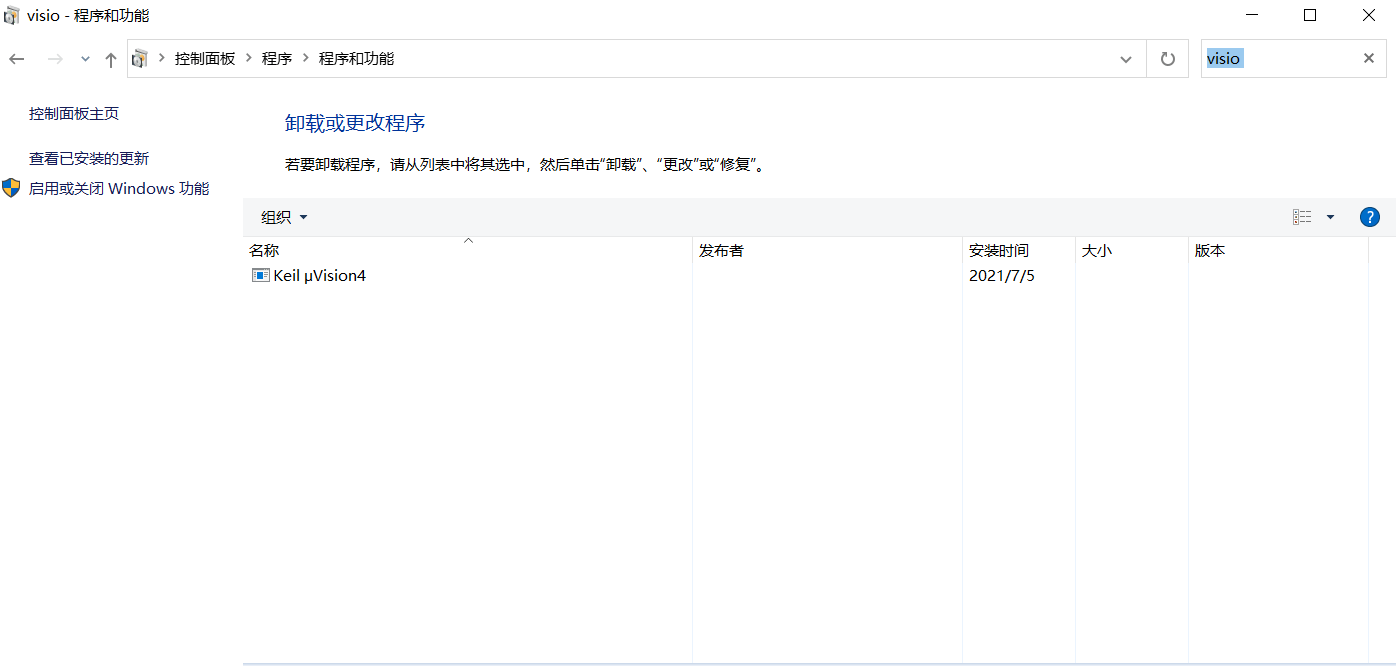Open the recent locations dropdown arrow
Viewport: 1396px width, 666px height.
click(85, 59)
